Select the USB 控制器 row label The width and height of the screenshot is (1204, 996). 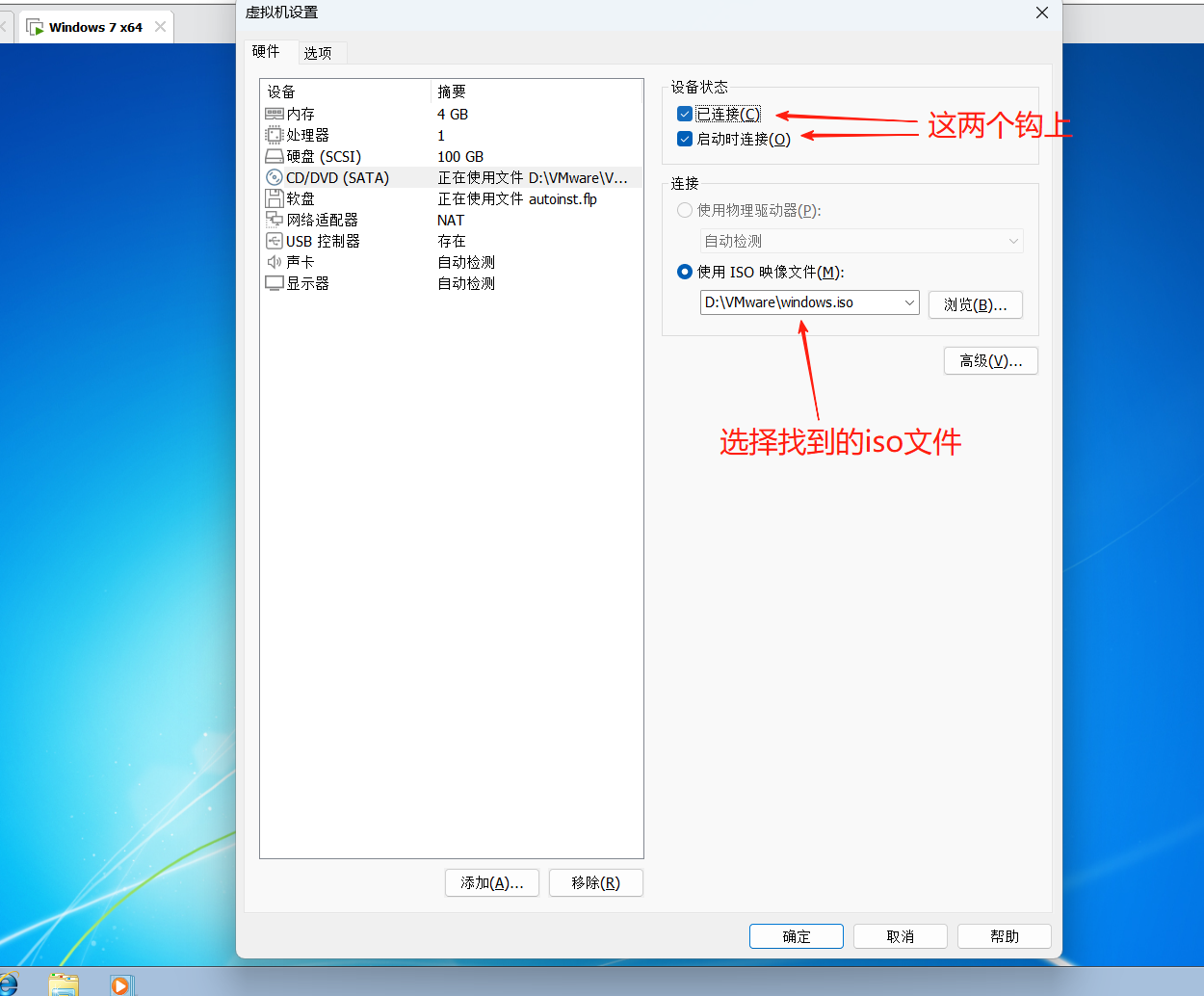click(324, 241)
